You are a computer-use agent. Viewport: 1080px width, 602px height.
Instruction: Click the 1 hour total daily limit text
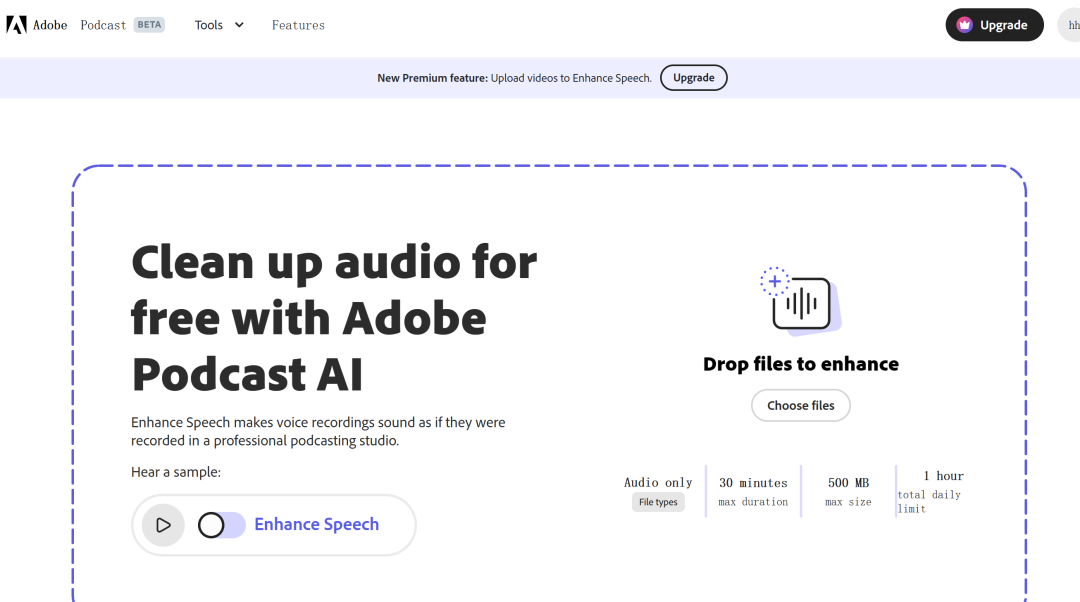click(x=930, y=492)
